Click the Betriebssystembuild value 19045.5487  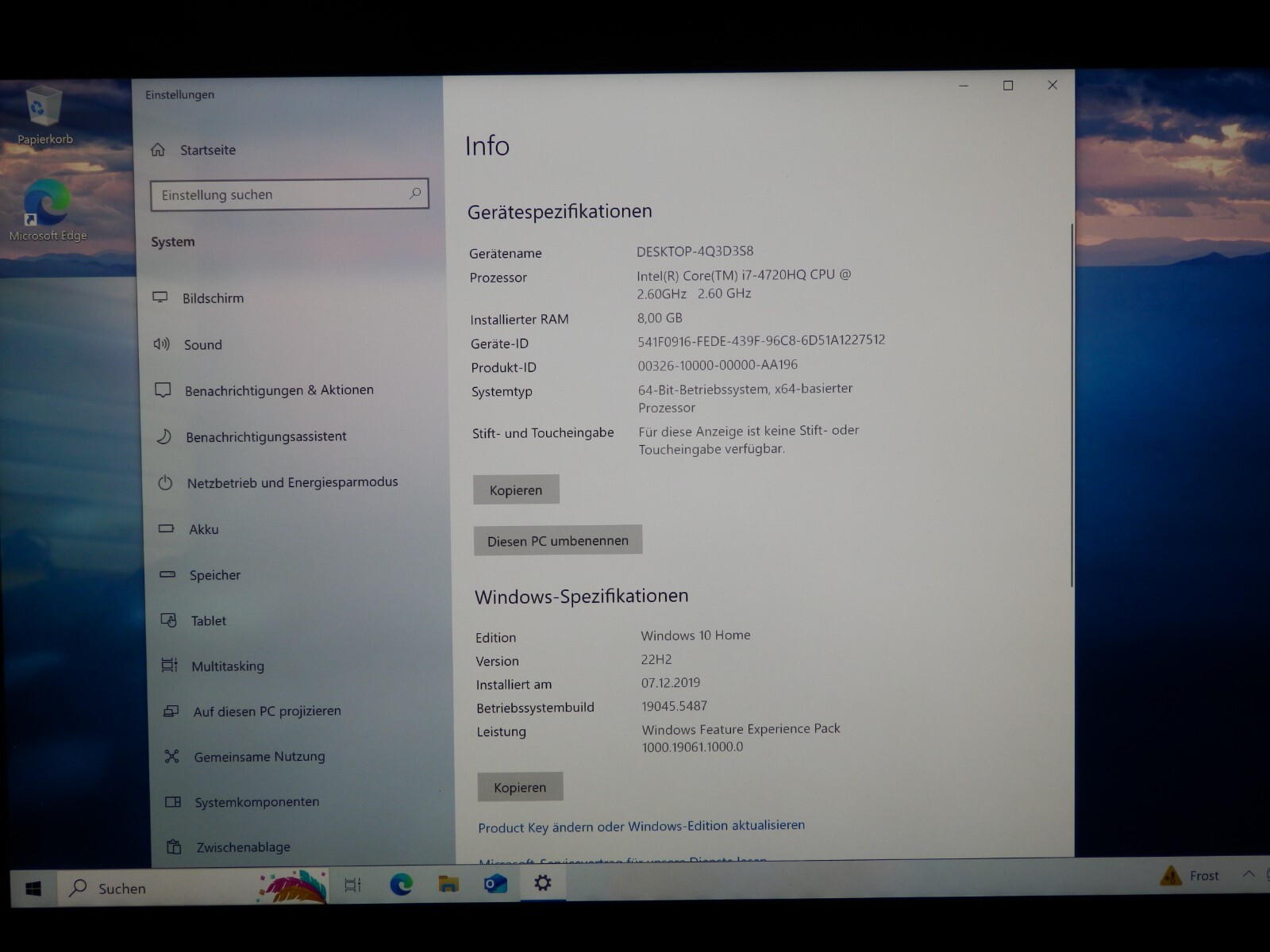click(674, 705)
